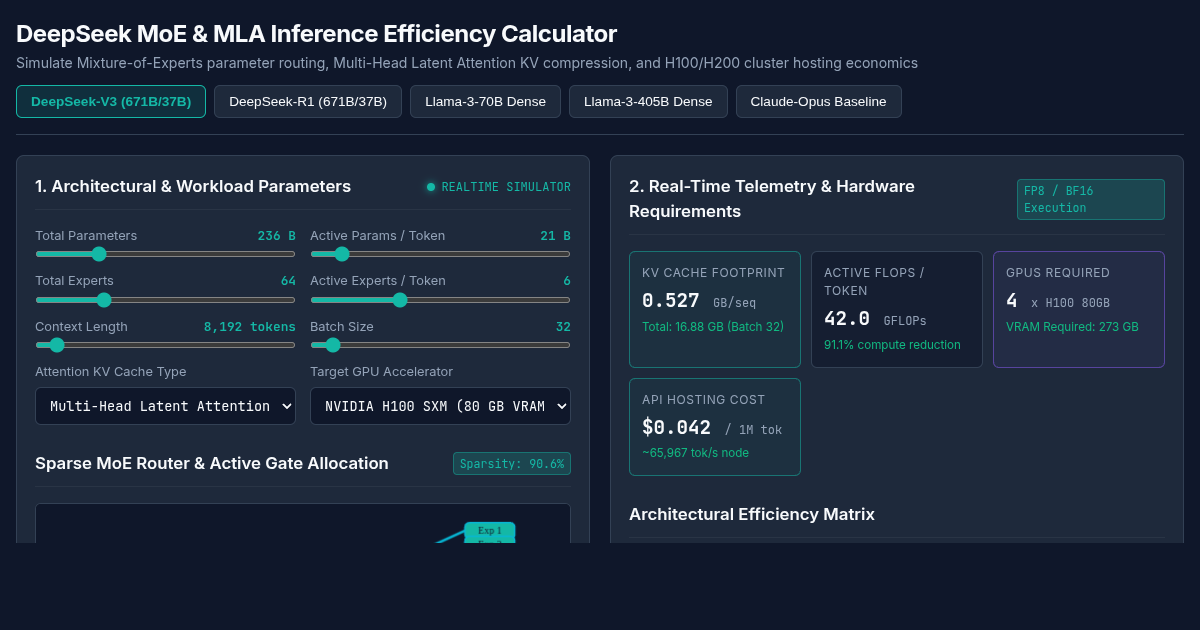
Task: Select the DeepSeek-V3 (671B/37B) preset
Action: click(x=111, y=101)
